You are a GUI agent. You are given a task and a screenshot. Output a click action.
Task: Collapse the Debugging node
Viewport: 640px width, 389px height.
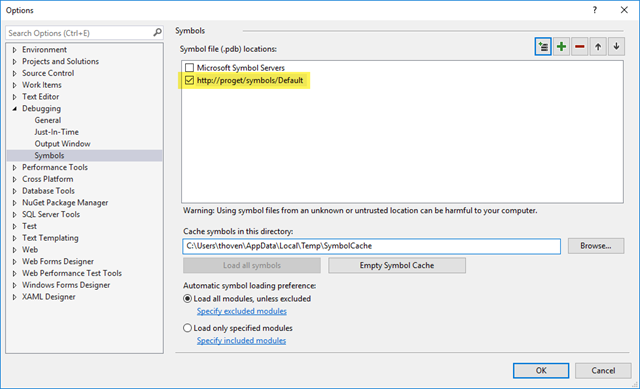coord(15,109)
